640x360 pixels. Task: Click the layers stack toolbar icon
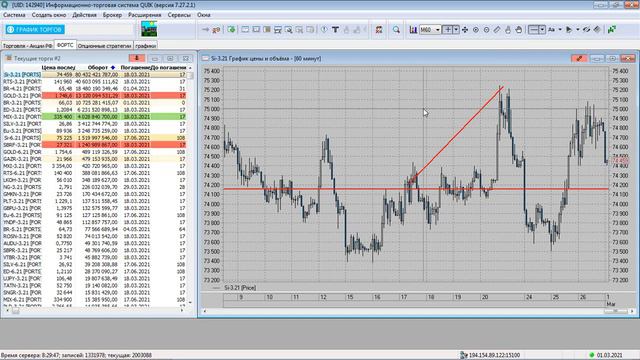(597, 29)
